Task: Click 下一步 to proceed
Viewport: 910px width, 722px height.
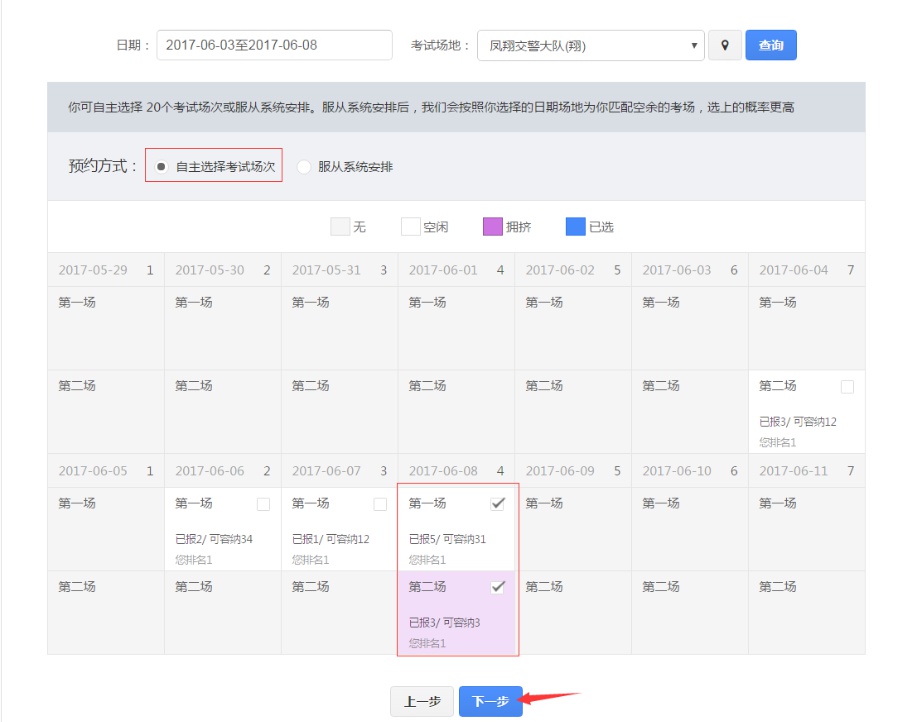Action: pyautogui.click(x=490, y=702)
